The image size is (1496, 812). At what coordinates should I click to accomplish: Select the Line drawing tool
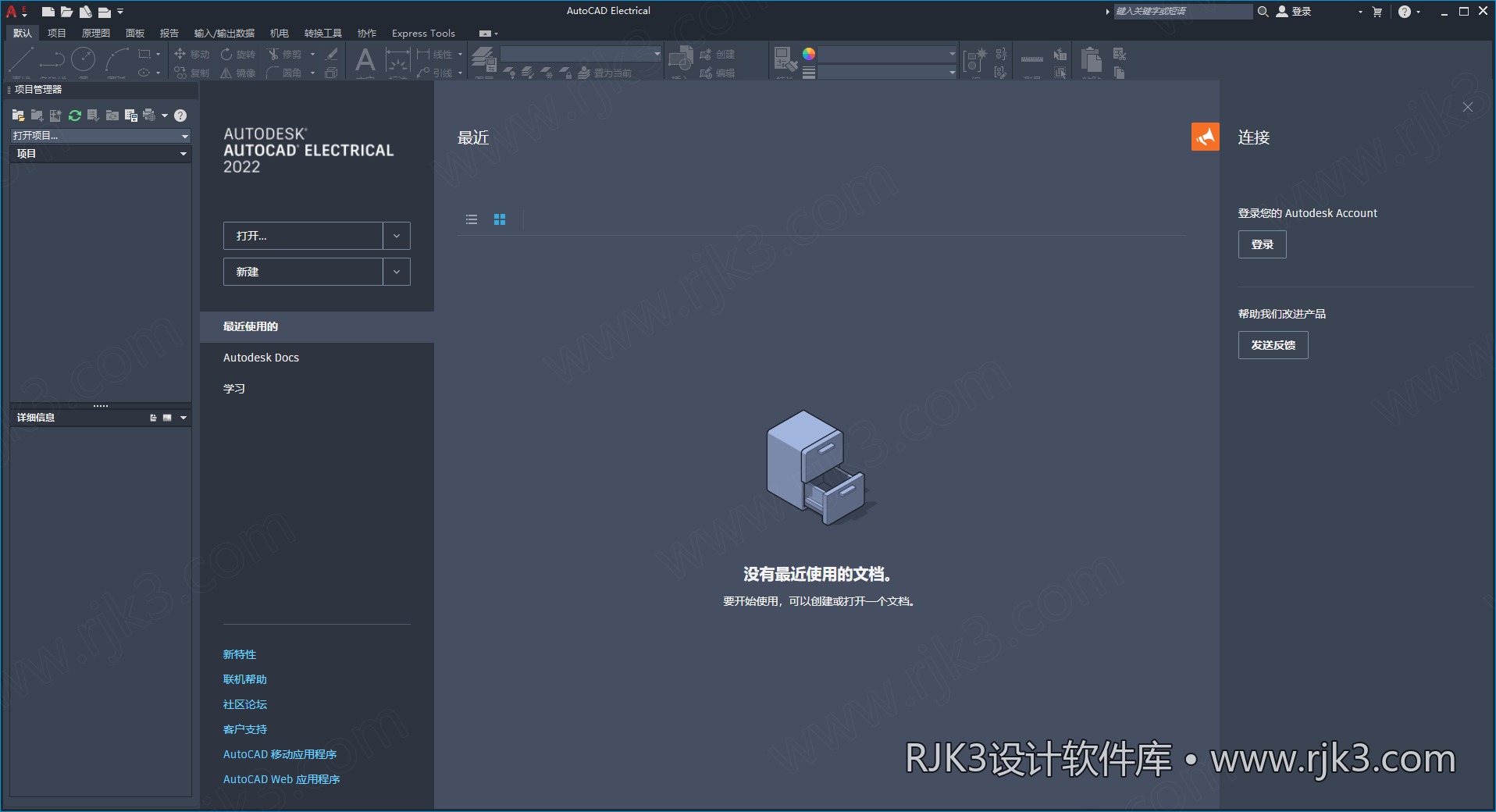(x=21, y=60)
